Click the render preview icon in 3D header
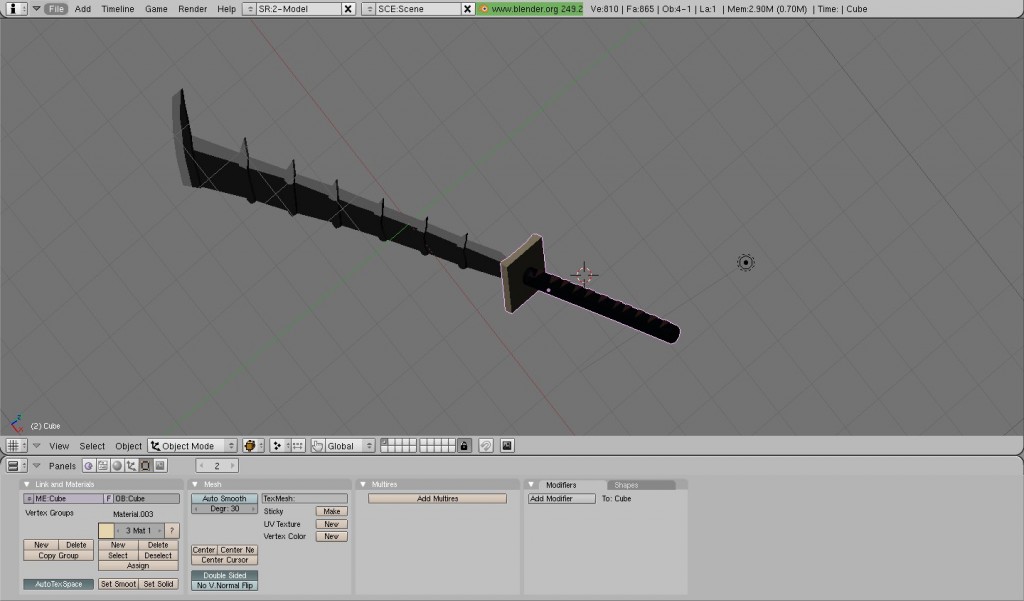This screenshot has height=601, width=1024. [509, 445]
